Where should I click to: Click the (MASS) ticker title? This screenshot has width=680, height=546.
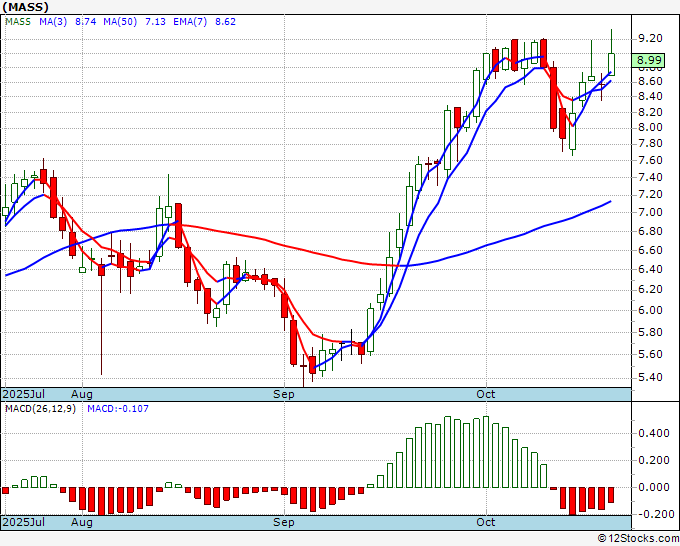(x=25, y=7)
